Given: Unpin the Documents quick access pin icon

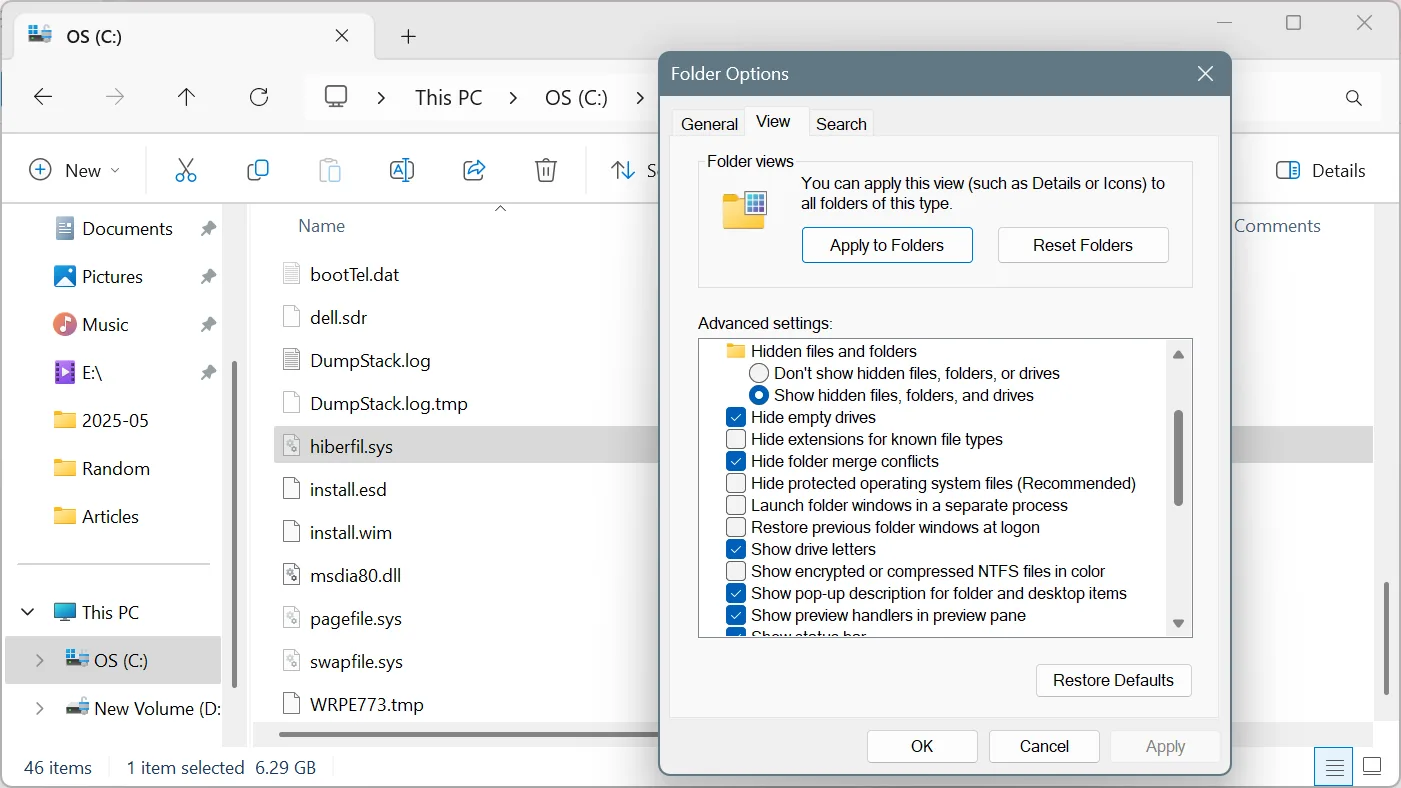Looking at the screenshot, I should point(208,228).
